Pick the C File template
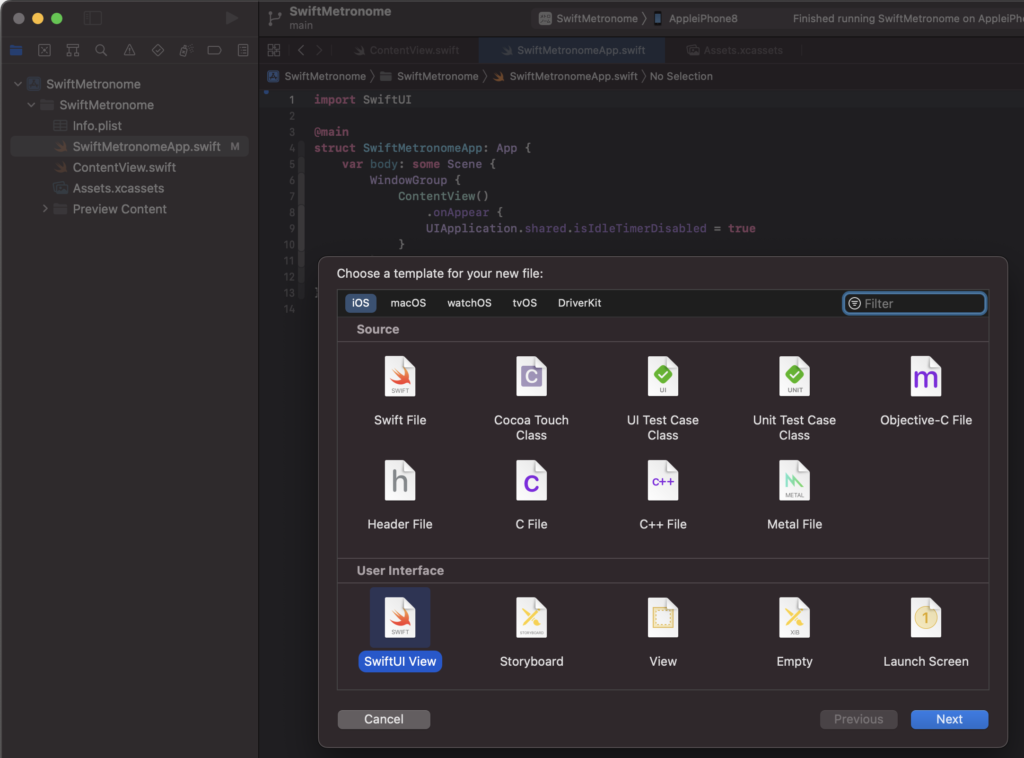The image size is (1024, 758). pos(531,495)
